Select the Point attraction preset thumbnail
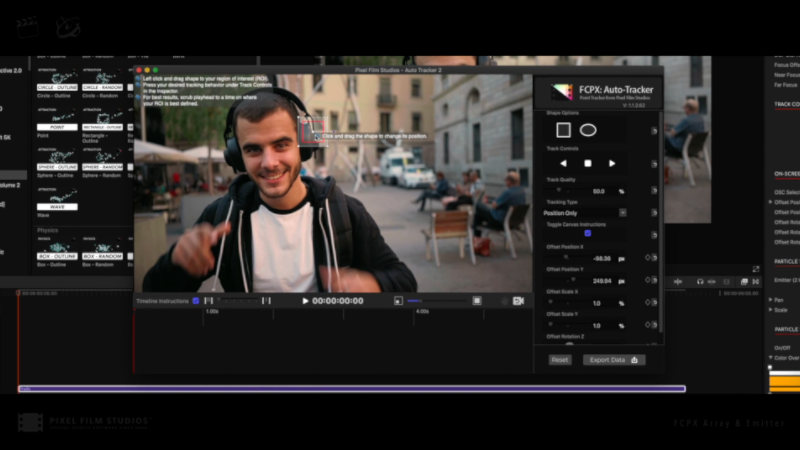Image resolution: width=800 pixels, height=450 pixels. pos(57,119)
